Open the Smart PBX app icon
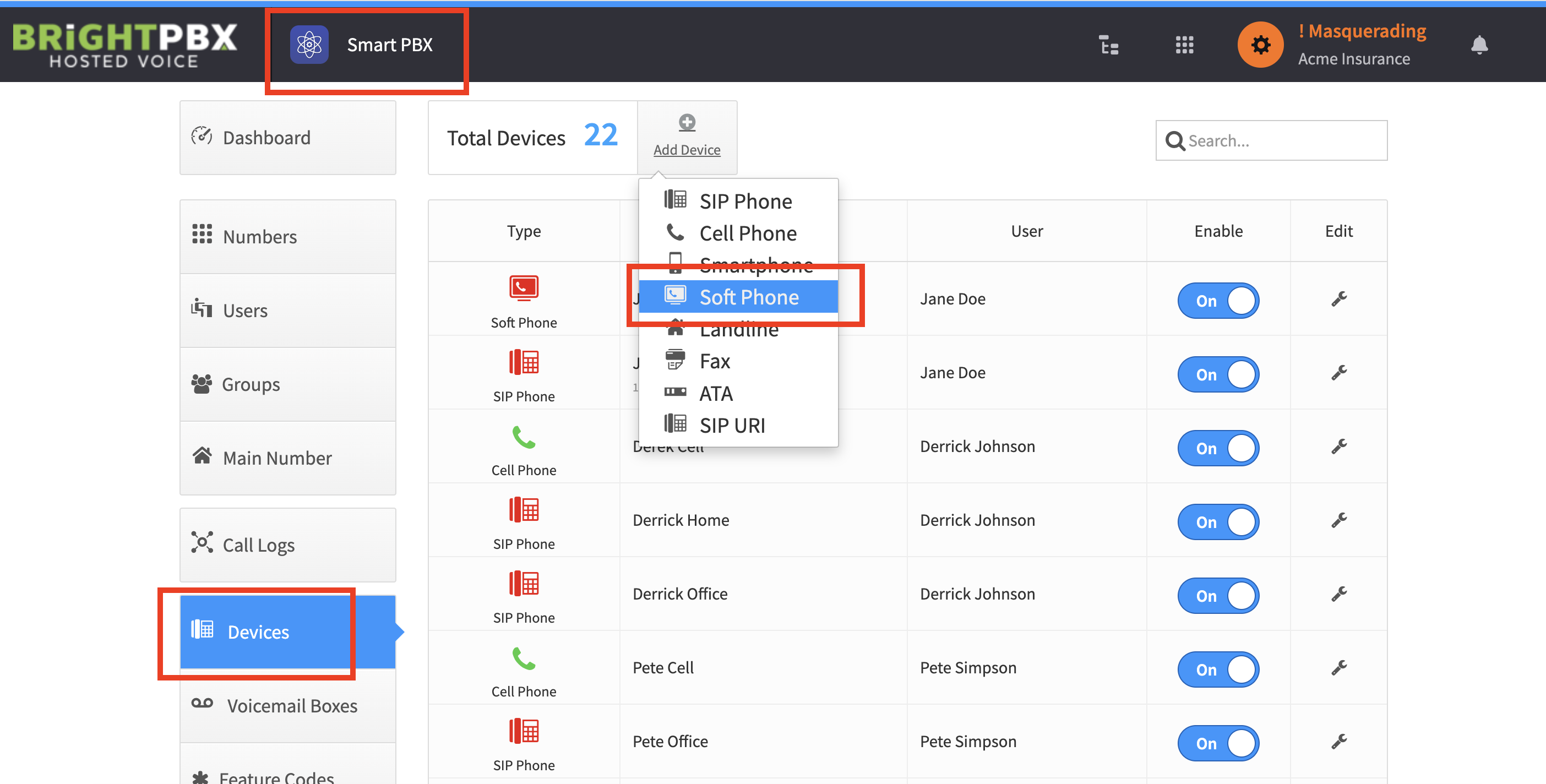The height and width of the screenshot is (784, 1546). coord(309,45)
